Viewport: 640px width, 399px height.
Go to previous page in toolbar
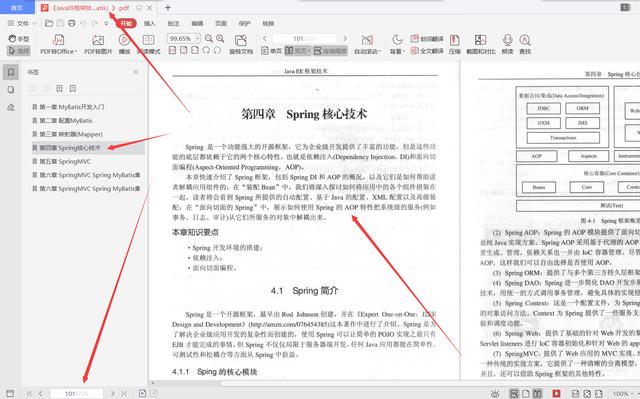(x=264, y=38)
